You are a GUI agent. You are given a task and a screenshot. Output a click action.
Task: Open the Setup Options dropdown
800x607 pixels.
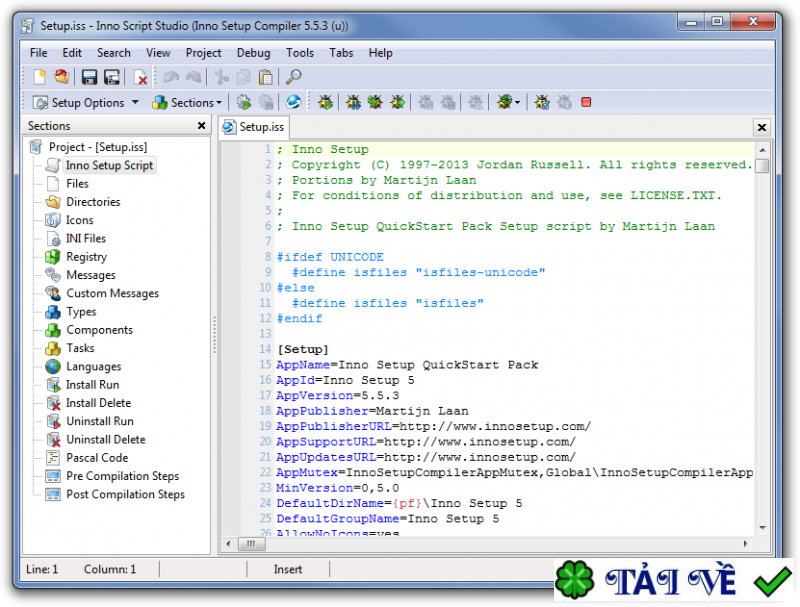[85, 101]
